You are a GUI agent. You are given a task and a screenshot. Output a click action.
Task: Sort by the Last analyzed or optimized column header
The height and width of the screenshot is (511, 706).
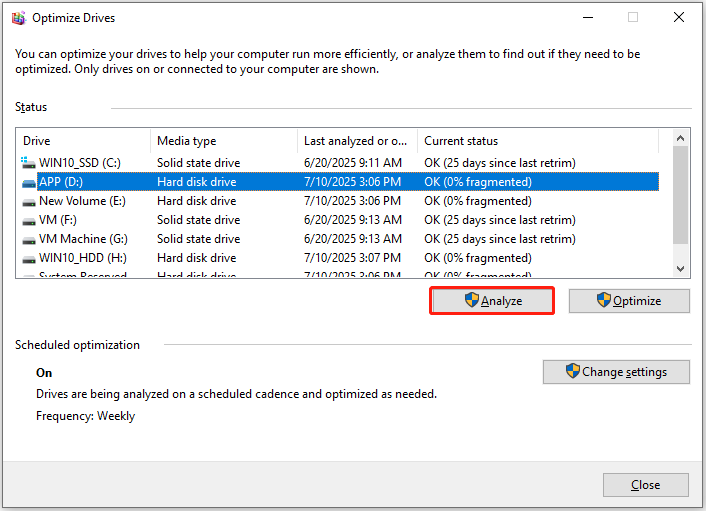[x=358, y=141]
